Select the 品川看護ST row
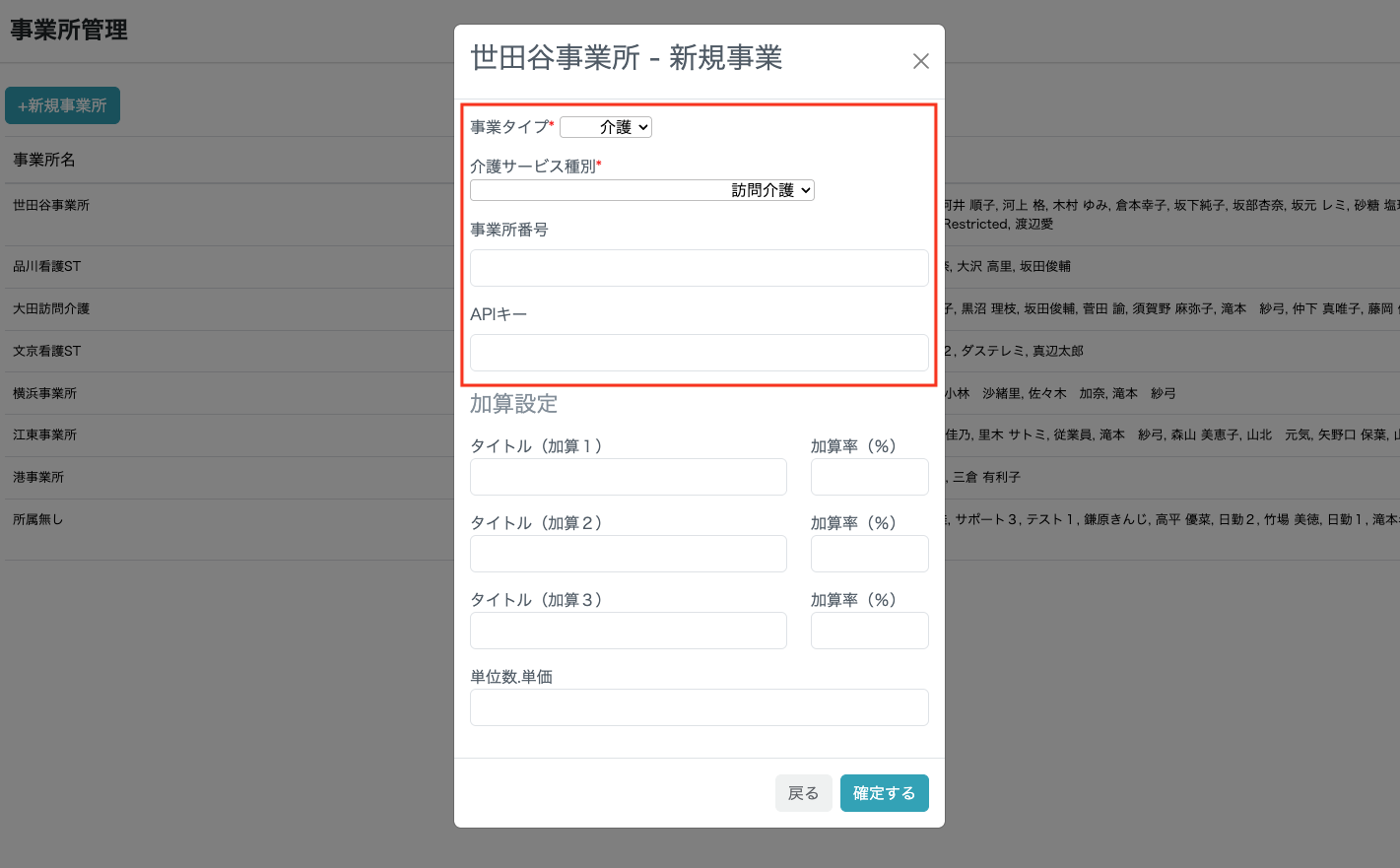The width and height of the screenshot is (1400, 868). tap(47, 266)
